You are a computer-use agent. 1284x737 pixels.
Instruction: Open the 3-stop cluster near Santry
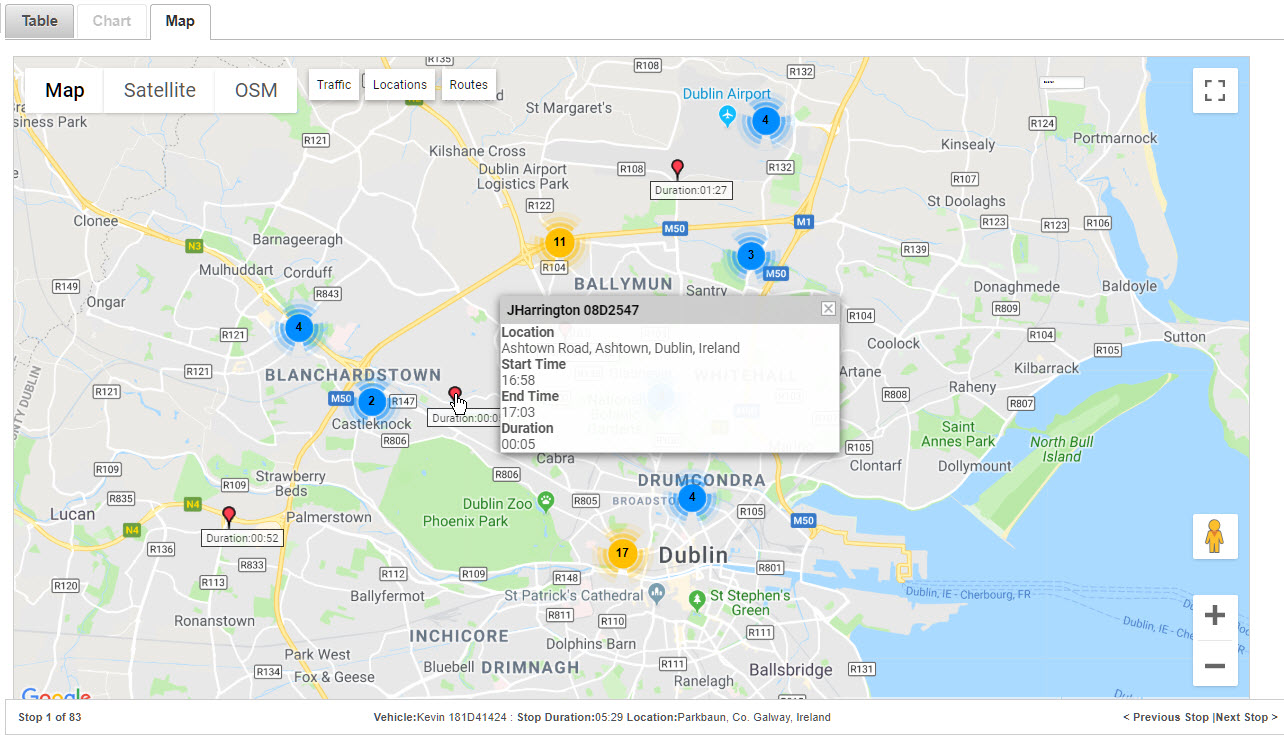751,255
